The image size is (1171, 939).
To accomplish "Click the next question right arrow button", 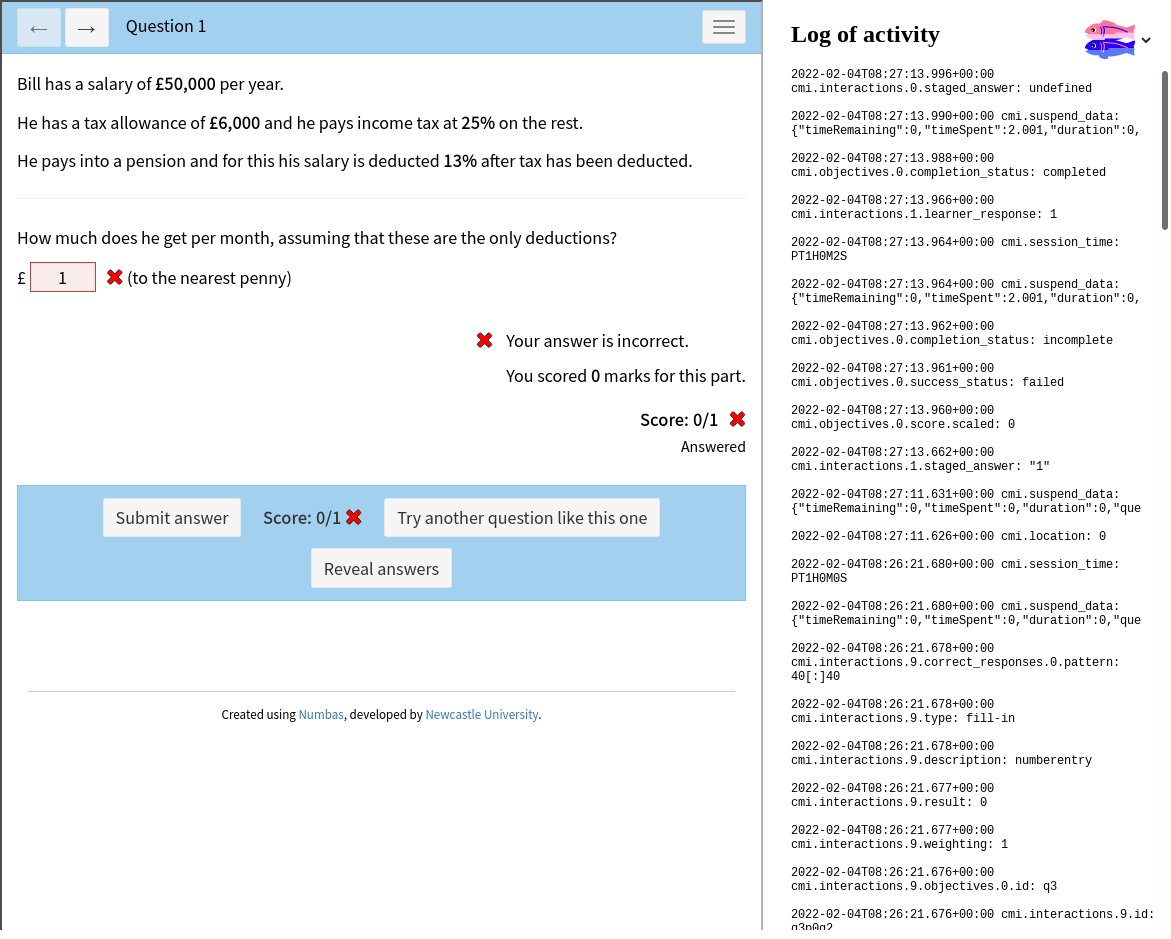I will point(87,28).
